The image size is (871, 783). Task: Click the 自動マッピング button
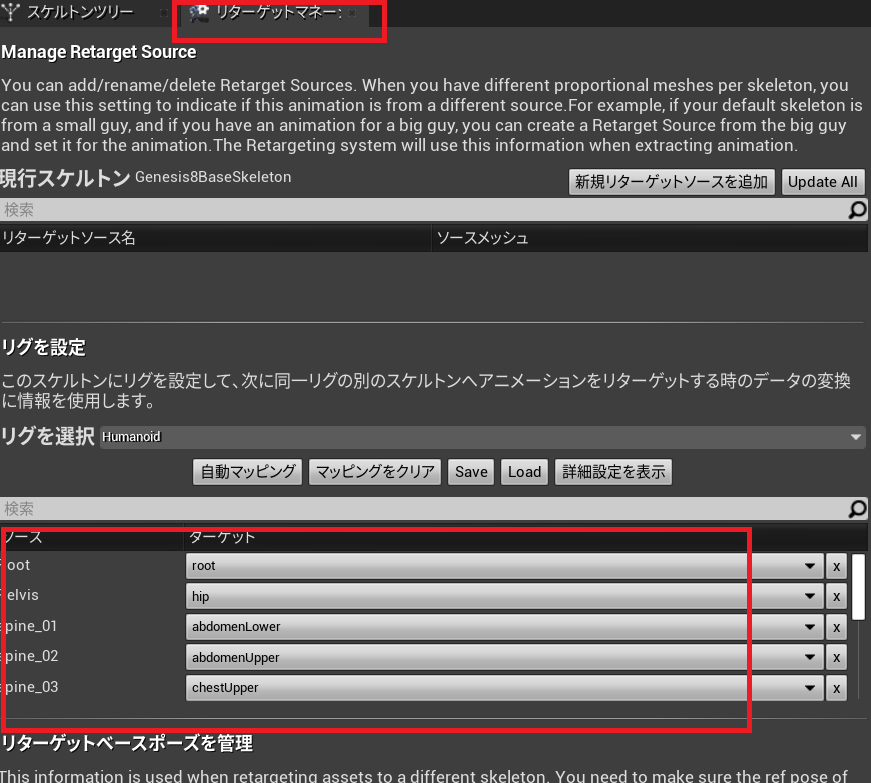coord(248,472)
